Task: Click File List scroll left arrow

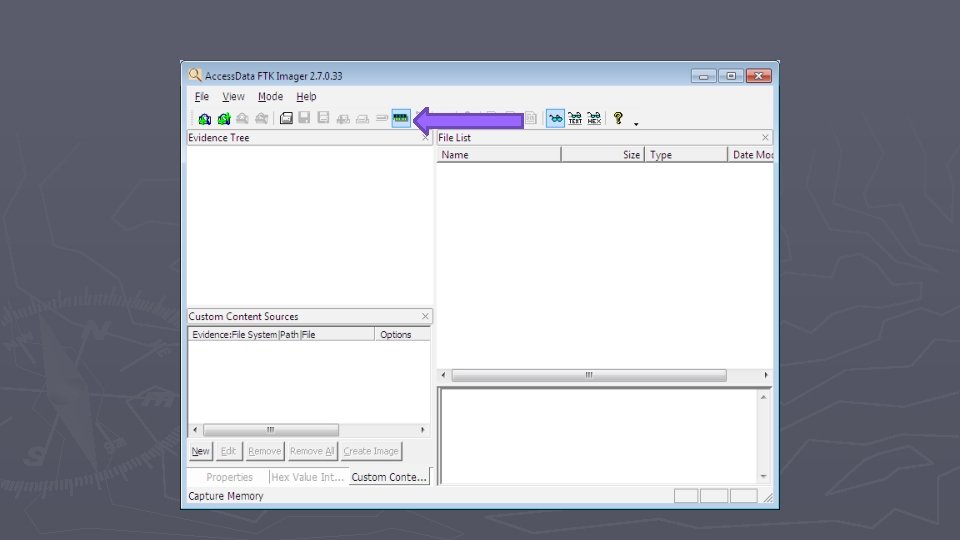Action: point(443,375)
